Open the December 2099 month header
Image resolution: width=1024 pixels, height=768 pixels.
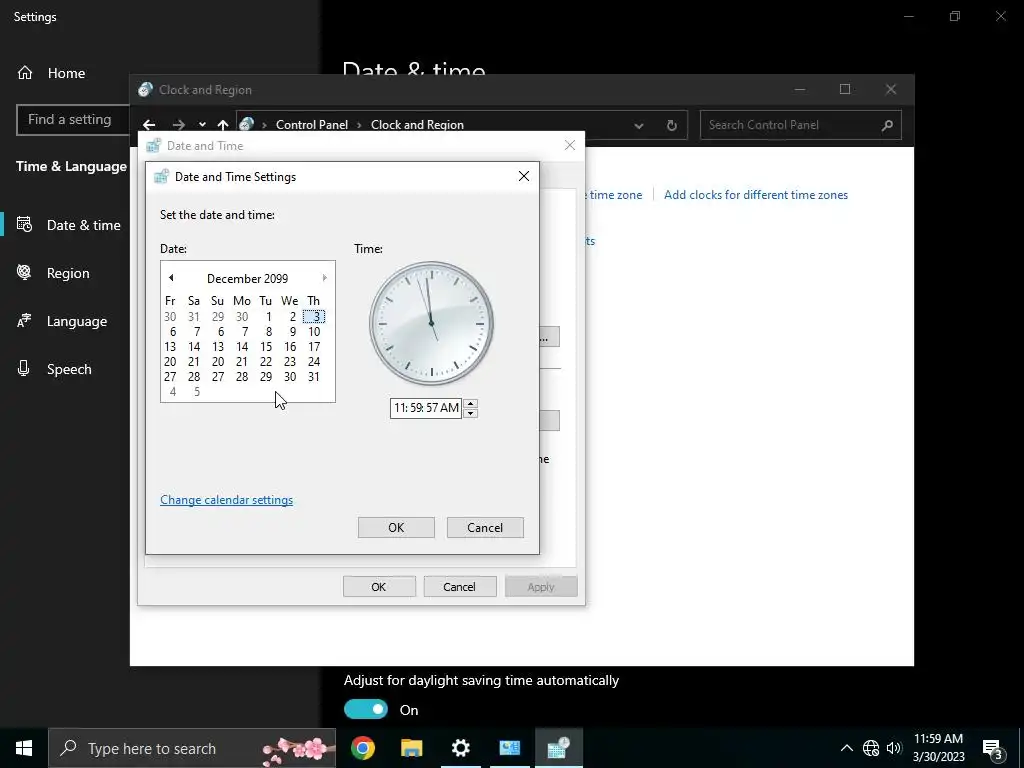point(248,279)
